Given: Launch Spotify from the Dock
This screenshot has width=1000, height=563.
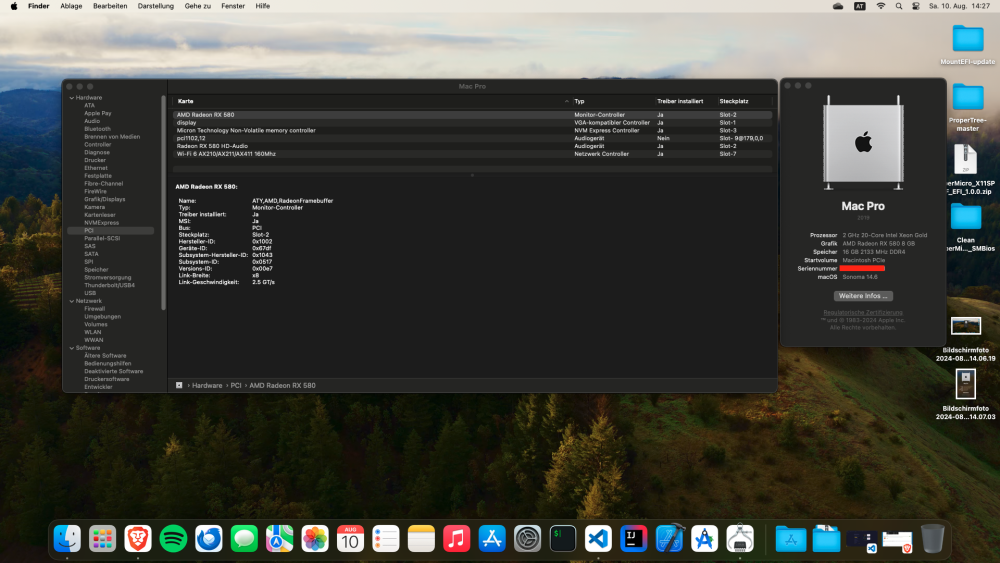Looking at the screenshot, I should (x=173, y=539).
